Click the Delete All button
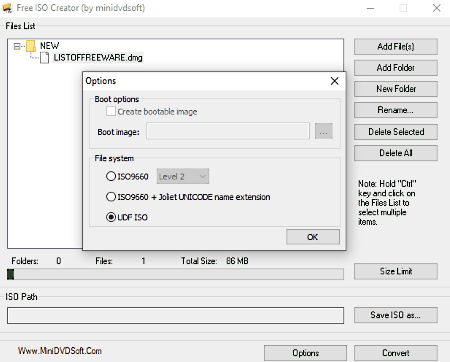This screenshot has height=362, width=450. pos(396,153)
